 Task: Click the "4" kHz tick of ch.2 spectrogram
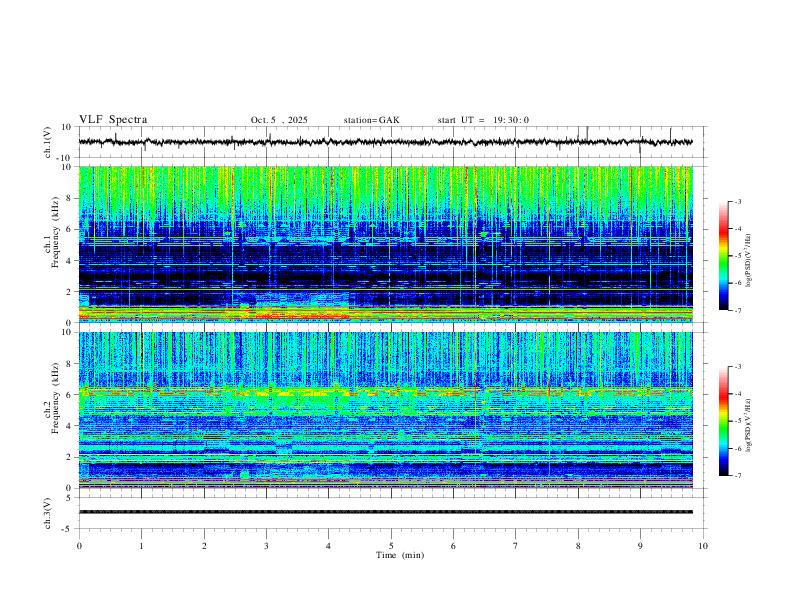70,426
